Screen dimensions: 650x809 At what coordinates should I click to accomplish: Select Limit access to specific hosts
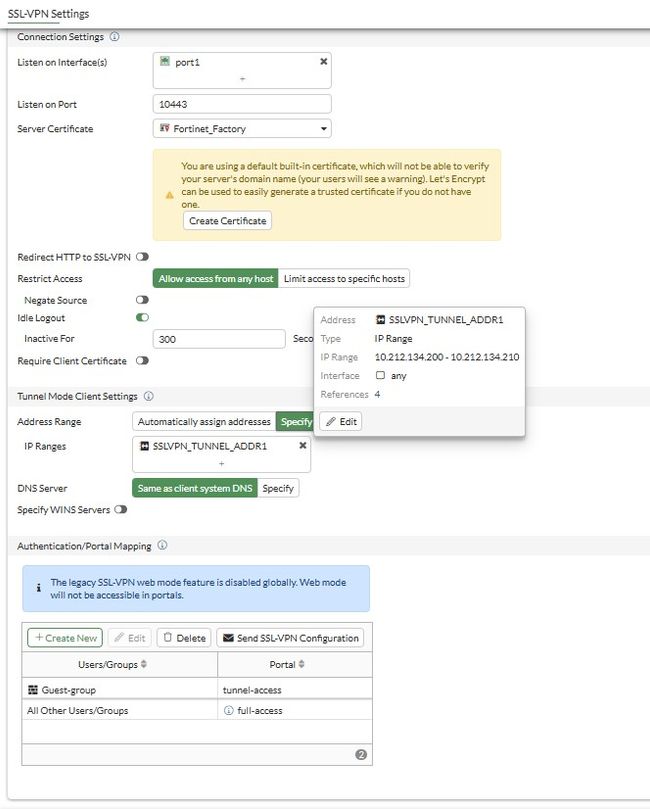(344, 278)
